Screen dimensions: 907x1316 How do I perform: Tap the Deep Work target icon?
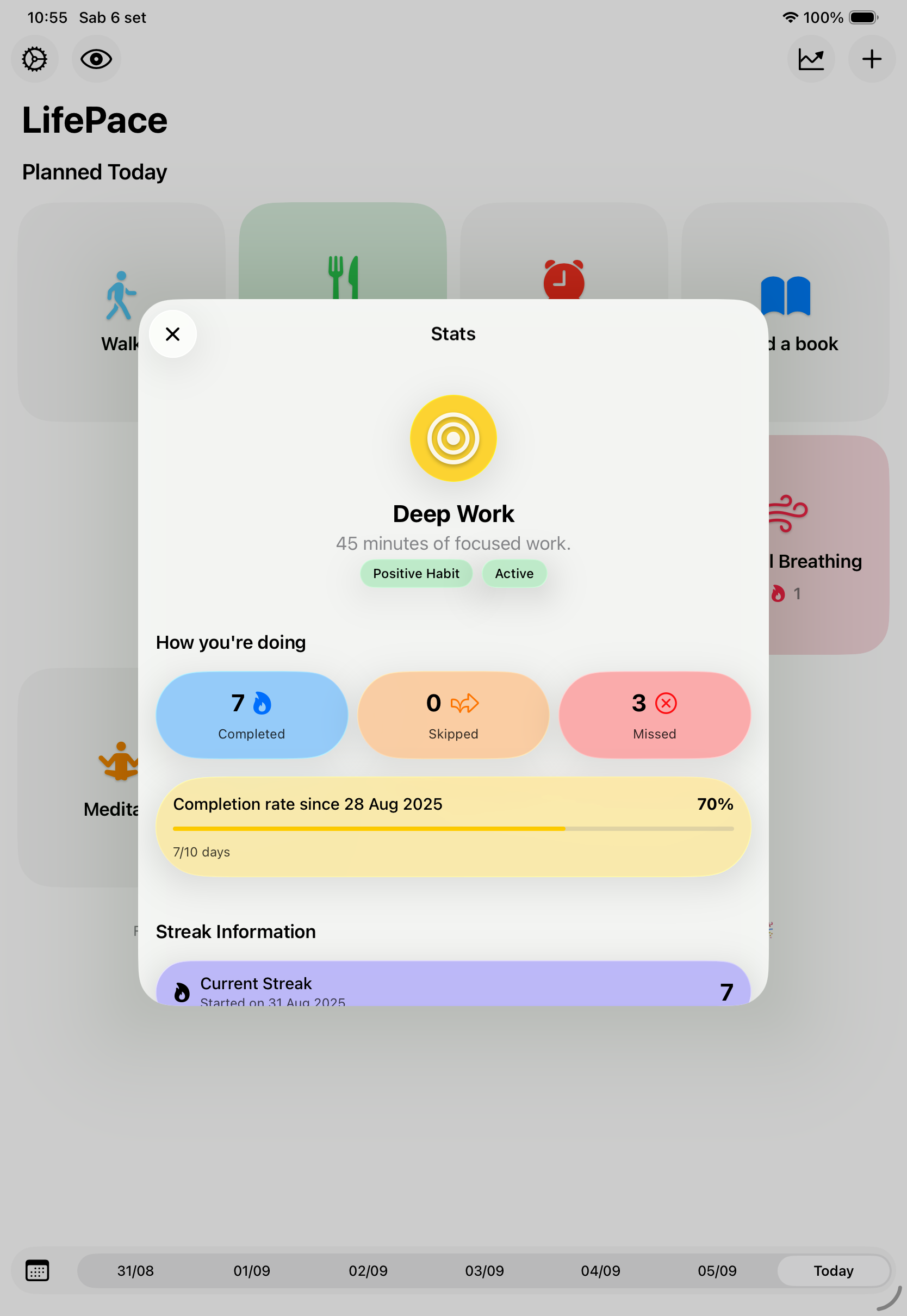coord(453,438)
